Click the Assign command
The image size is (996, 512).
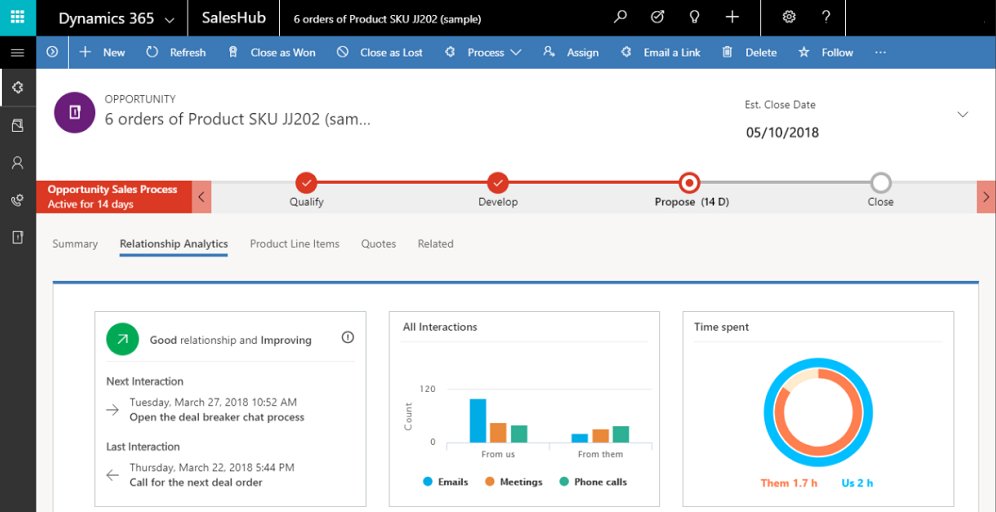pyautogui.click(x=570, y=53)
